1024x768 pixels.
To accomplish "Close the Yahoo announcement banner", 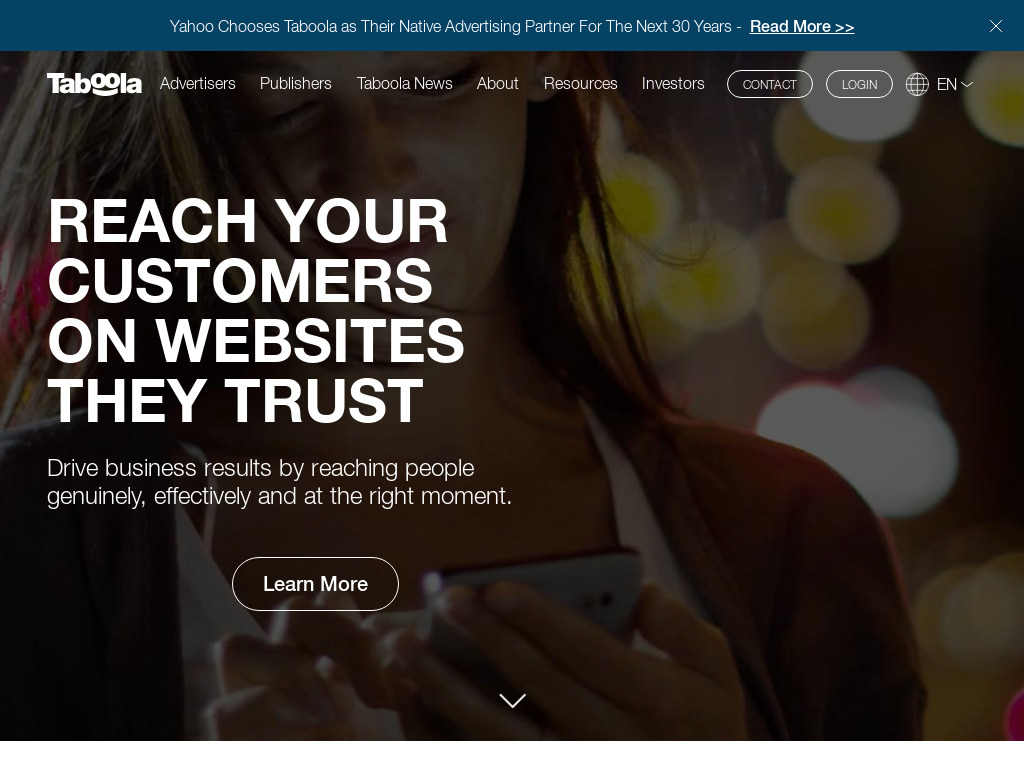I will click(x=995, y=26).
